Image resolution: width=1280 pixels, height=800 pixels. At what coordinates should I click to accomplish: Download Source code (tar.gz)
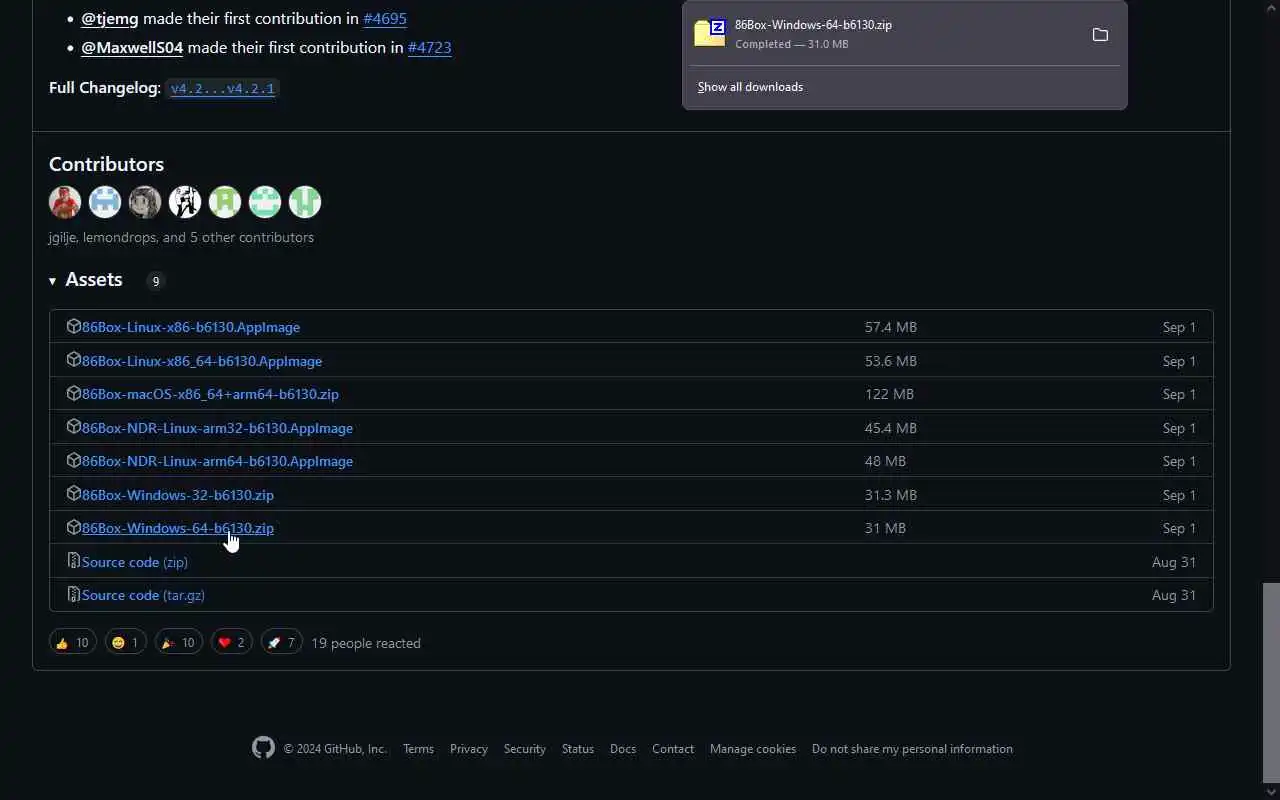click(x=143, y=595)
